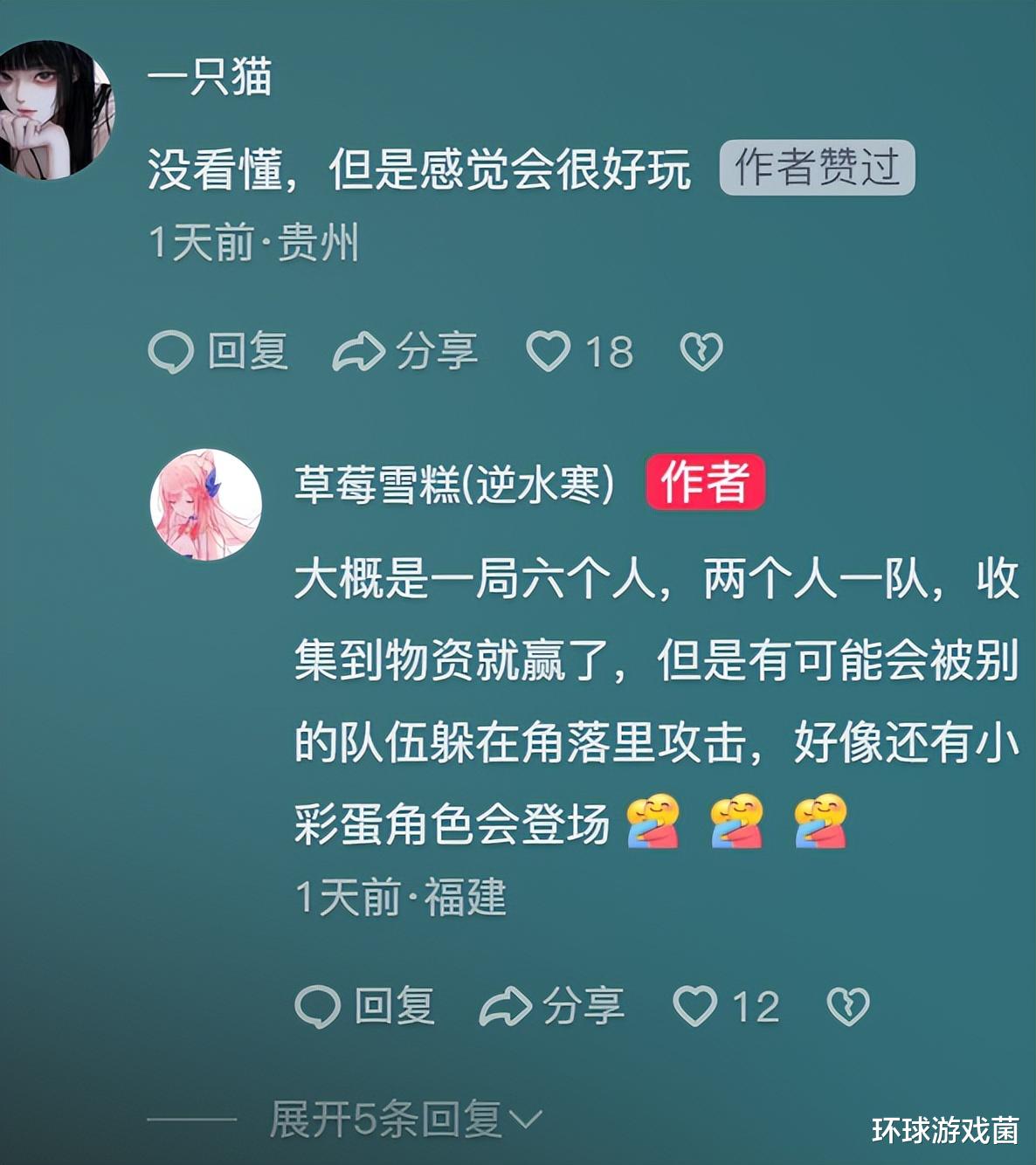
Task: Click reply bubble under 草莓雪糕's reply
Action: (x=317, y=1006)
